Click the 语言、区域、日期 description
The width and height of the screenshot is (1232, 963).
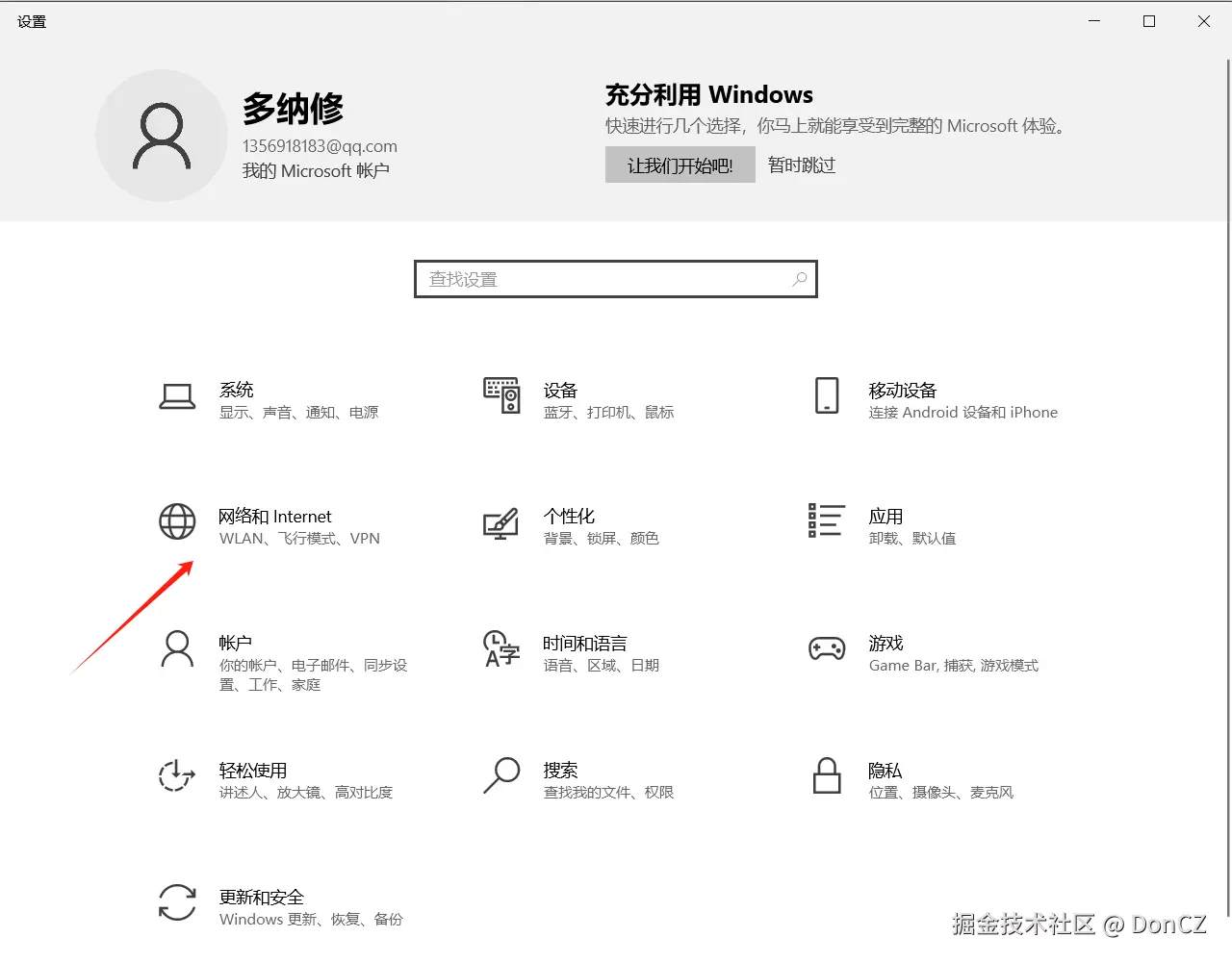602,666
